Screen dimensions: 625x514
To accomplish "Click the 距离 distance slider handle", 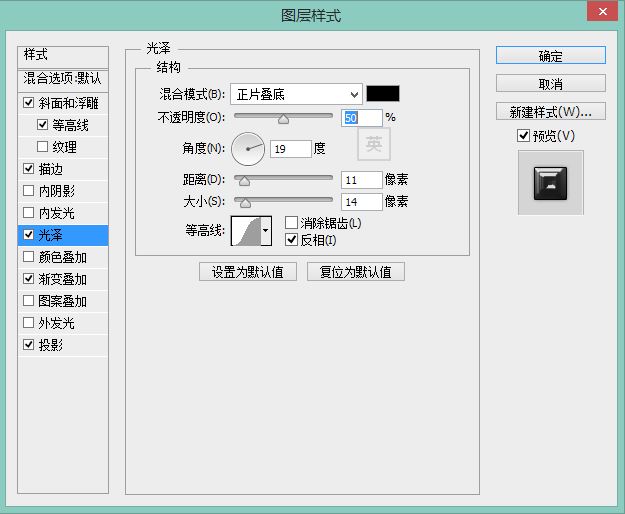I will 244,181.
